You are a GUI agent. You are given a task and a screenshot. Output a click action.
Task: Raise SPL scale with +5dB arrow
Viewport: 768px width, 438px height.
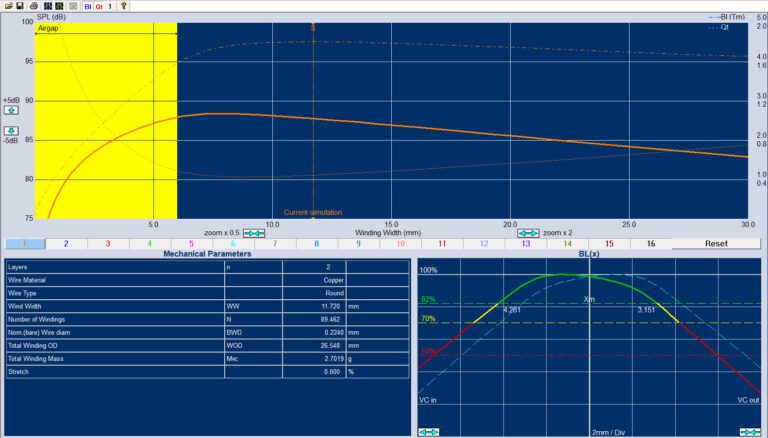point(11,112)
